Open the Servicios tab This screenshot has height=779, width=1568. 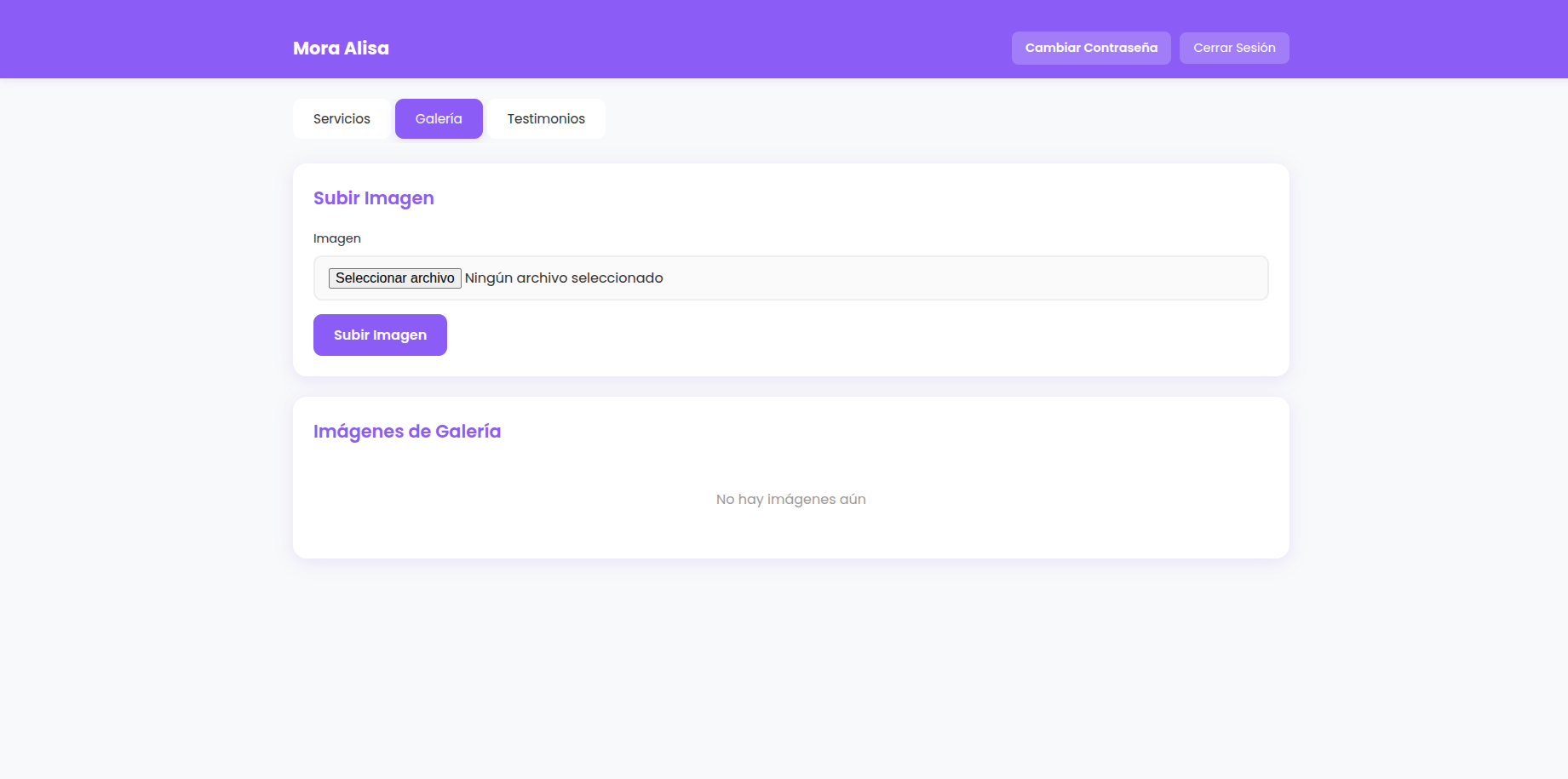click(342, 118)
